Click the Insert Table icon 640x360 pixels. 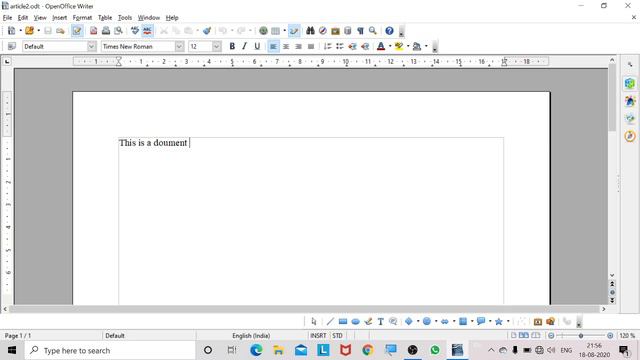pyautogui.click(x=276, y=31)
